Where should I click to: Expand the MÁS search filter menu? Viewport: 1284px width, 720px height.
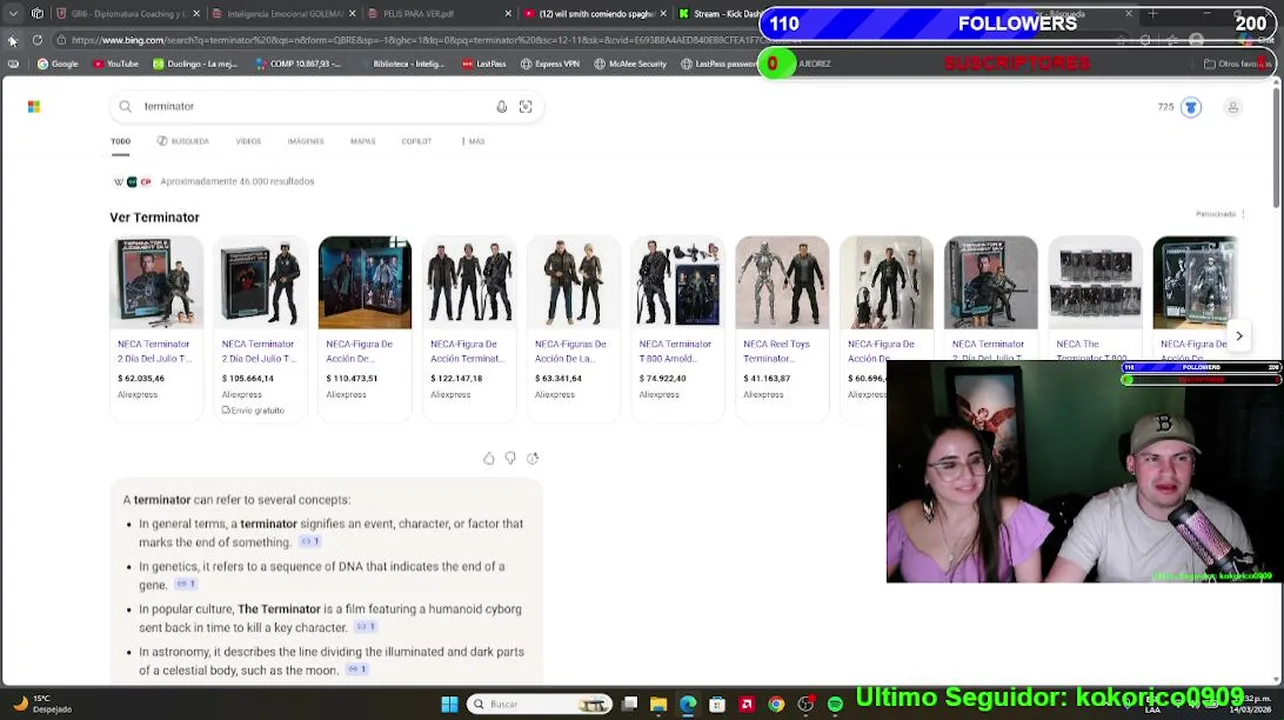pos(473,141)
